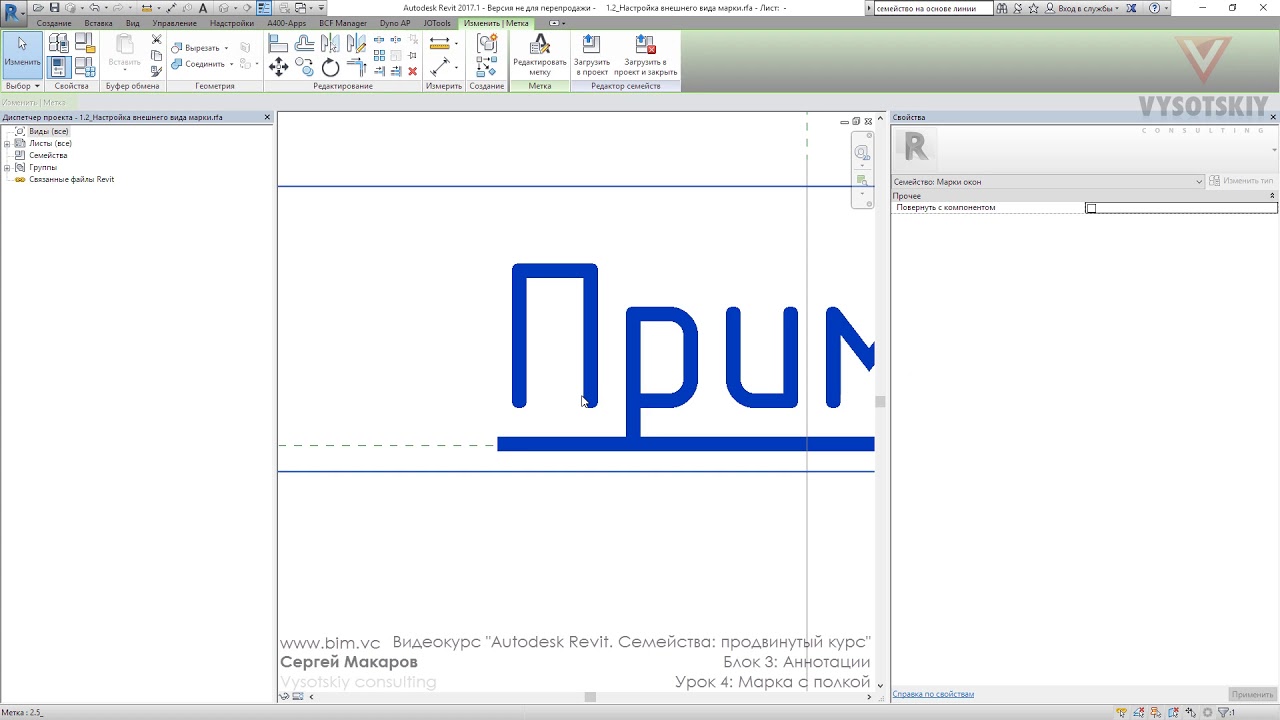Expand Листы (все) tree node
This screenshot has width=1280, height=720.
(7, 143)
